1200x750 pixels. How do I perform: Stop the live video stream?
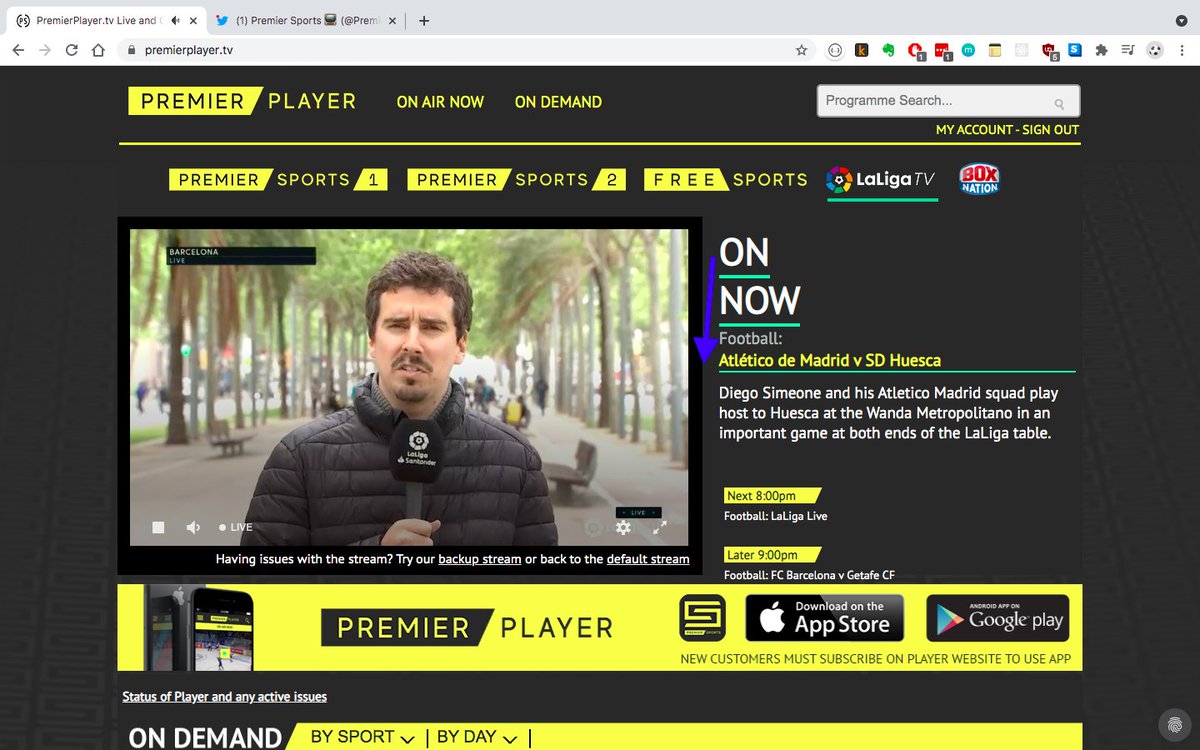[158, 527]
